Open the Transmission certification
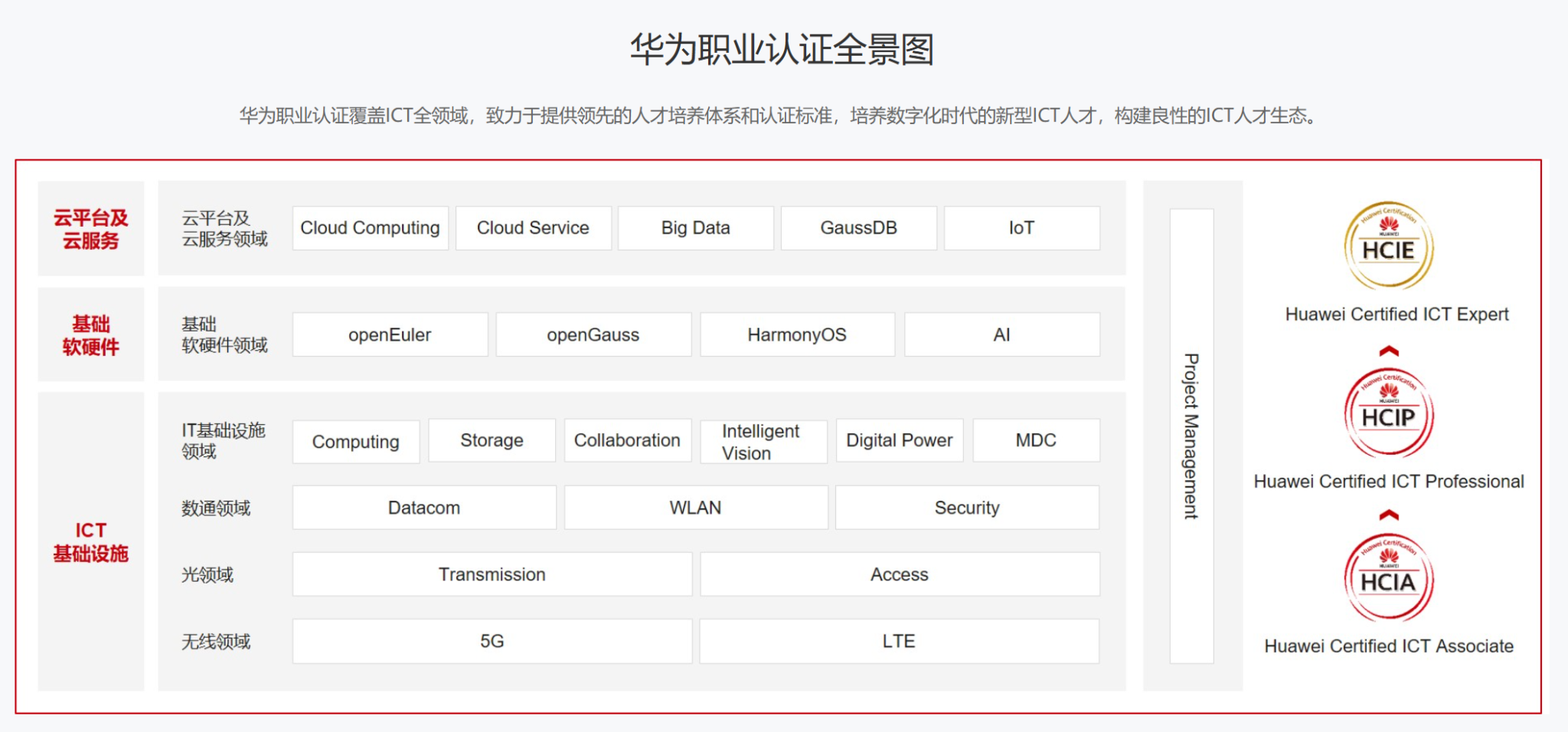This screenshot has width=1568, height=732. pyautogui.click(x=492, y=574)
